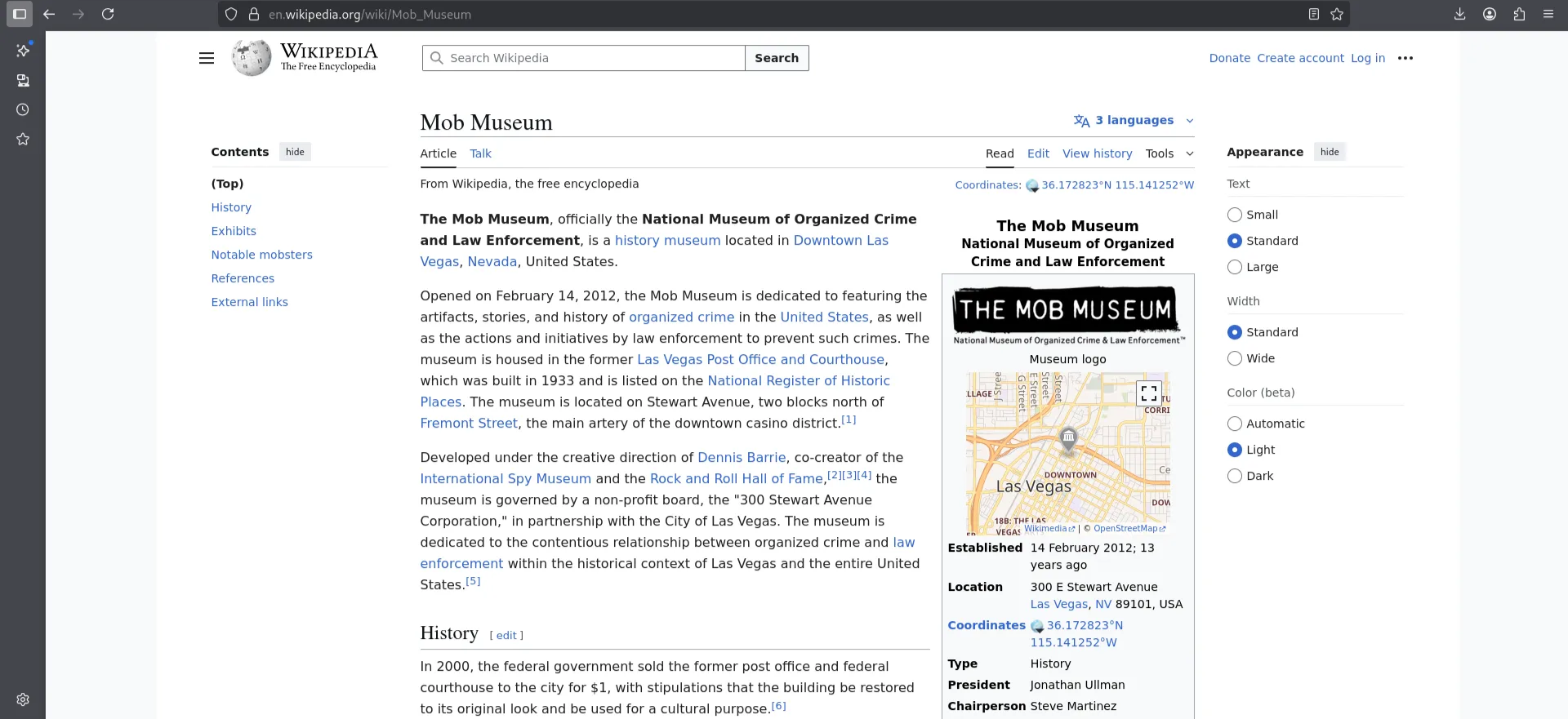
Task: Open the extensions puzzle icon
Action: pos(1519,14)
